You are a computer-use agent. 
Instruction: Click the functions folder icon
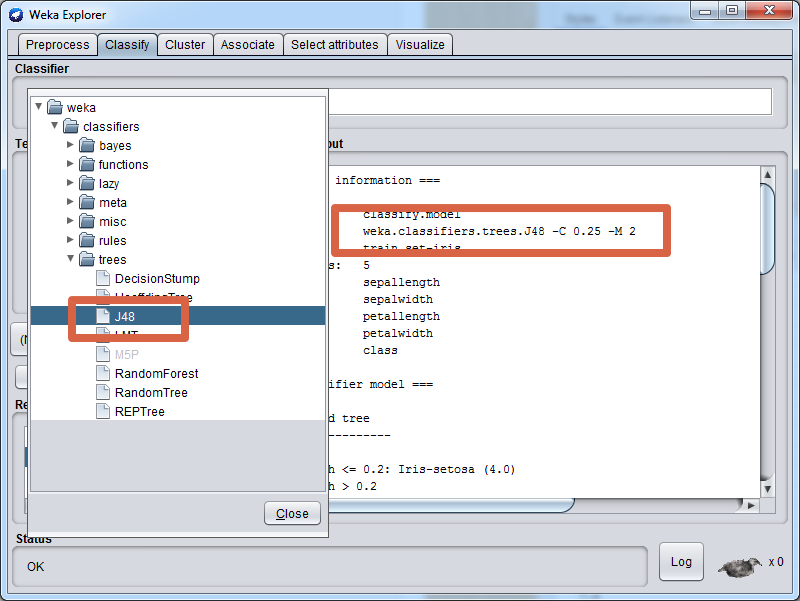pos(87,164)
